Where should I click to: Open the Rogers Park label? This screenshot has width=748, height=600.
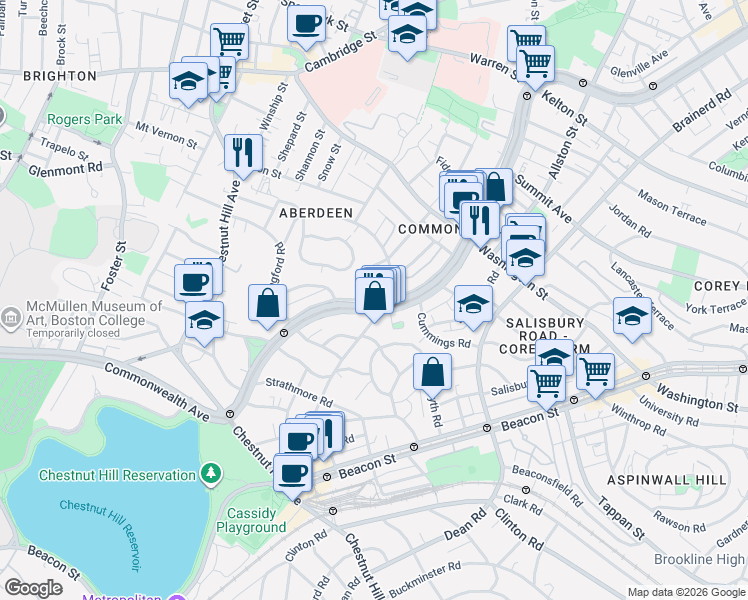84,119
